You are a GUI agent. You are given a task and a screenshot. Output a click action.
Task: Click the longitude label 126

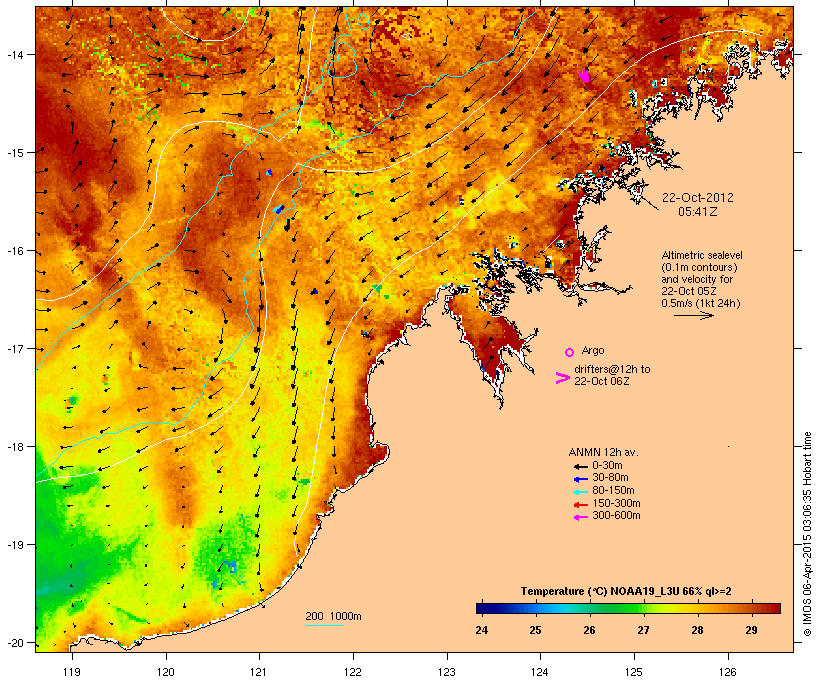point(728,672)
